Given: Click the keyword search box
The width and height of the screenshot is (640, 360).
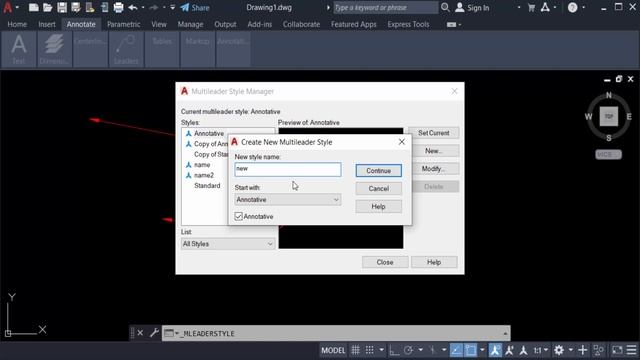Looking at the screenshot, I should click(385, 7).
